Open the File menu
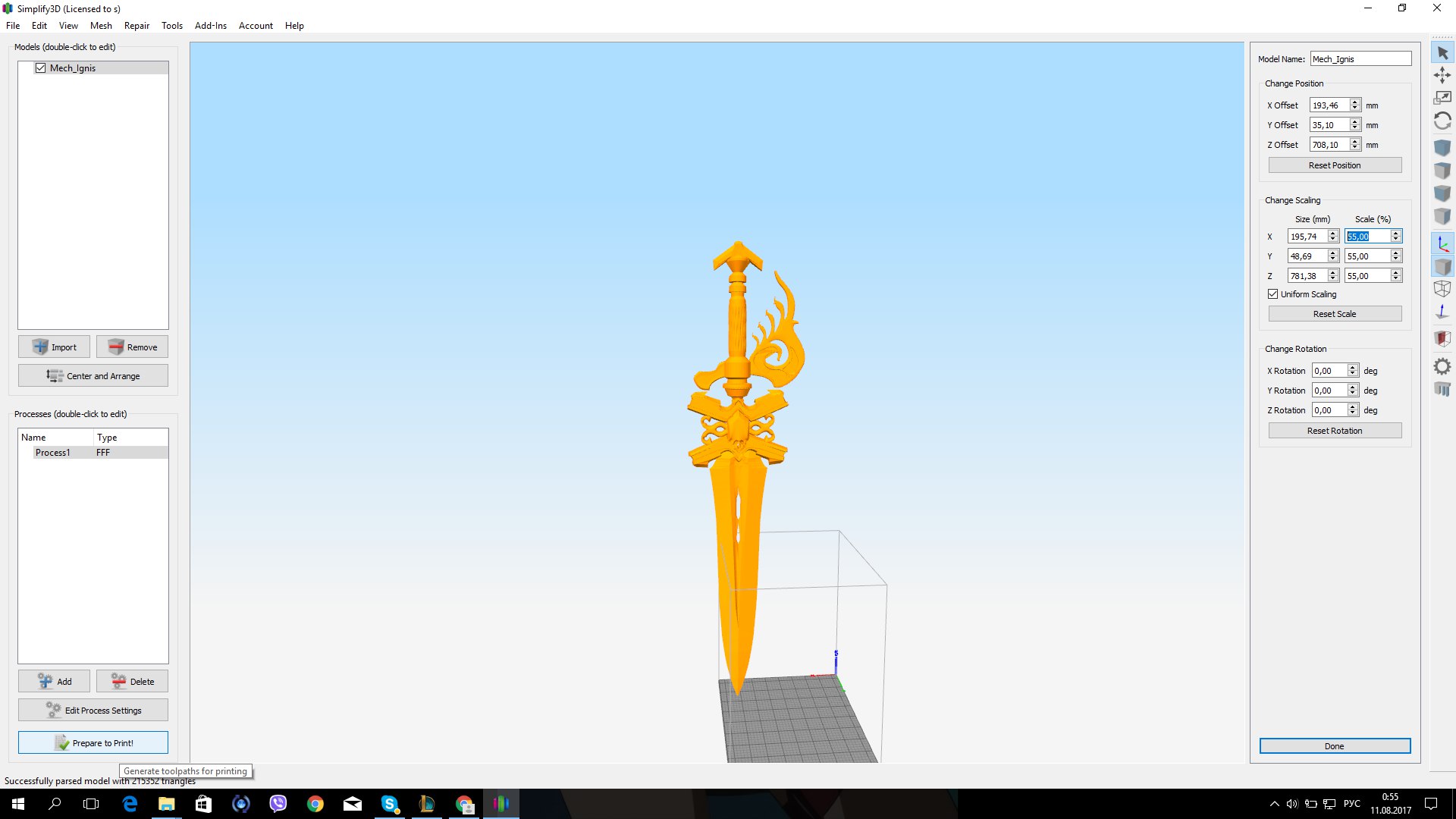Screen dimensions: 1456x819 pos(13,26)
